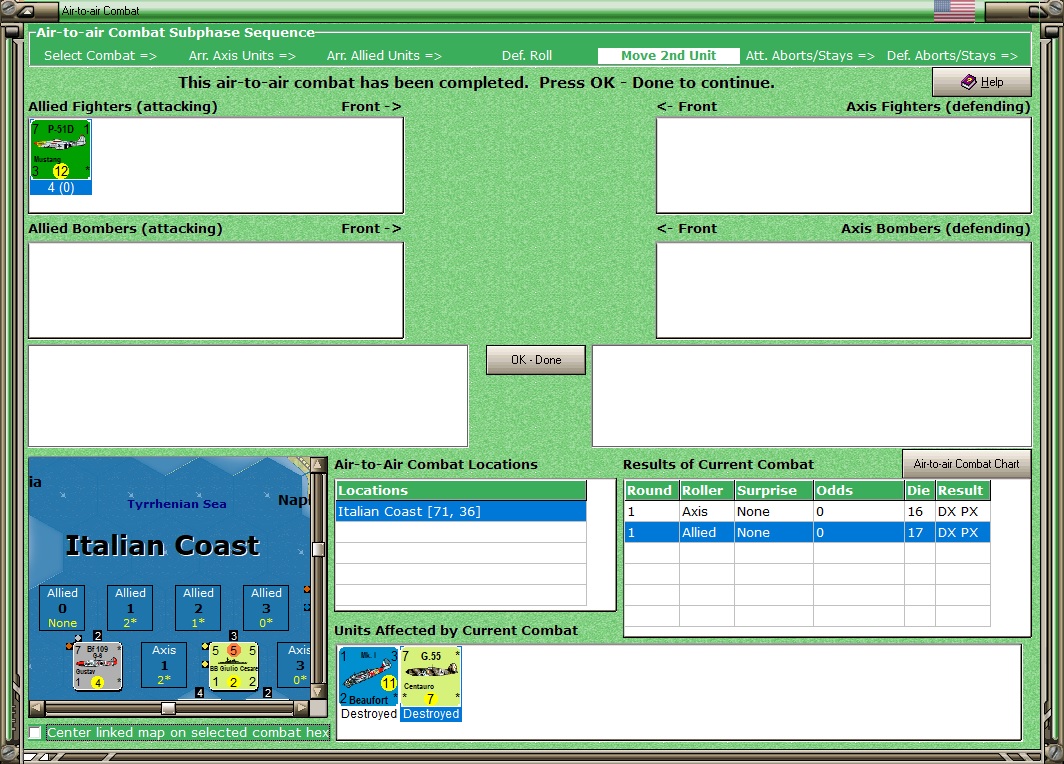The width and height of the screenshot is (1064, 764).
Task: Click the Allied 3 0* track box
Action: coord(266,608)
